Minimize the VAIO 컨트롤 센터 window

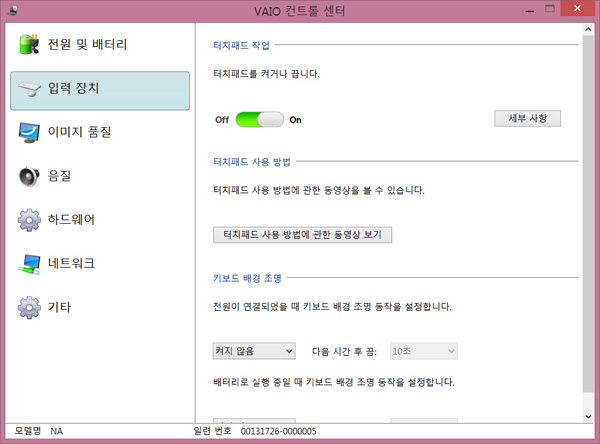[530, 10]
